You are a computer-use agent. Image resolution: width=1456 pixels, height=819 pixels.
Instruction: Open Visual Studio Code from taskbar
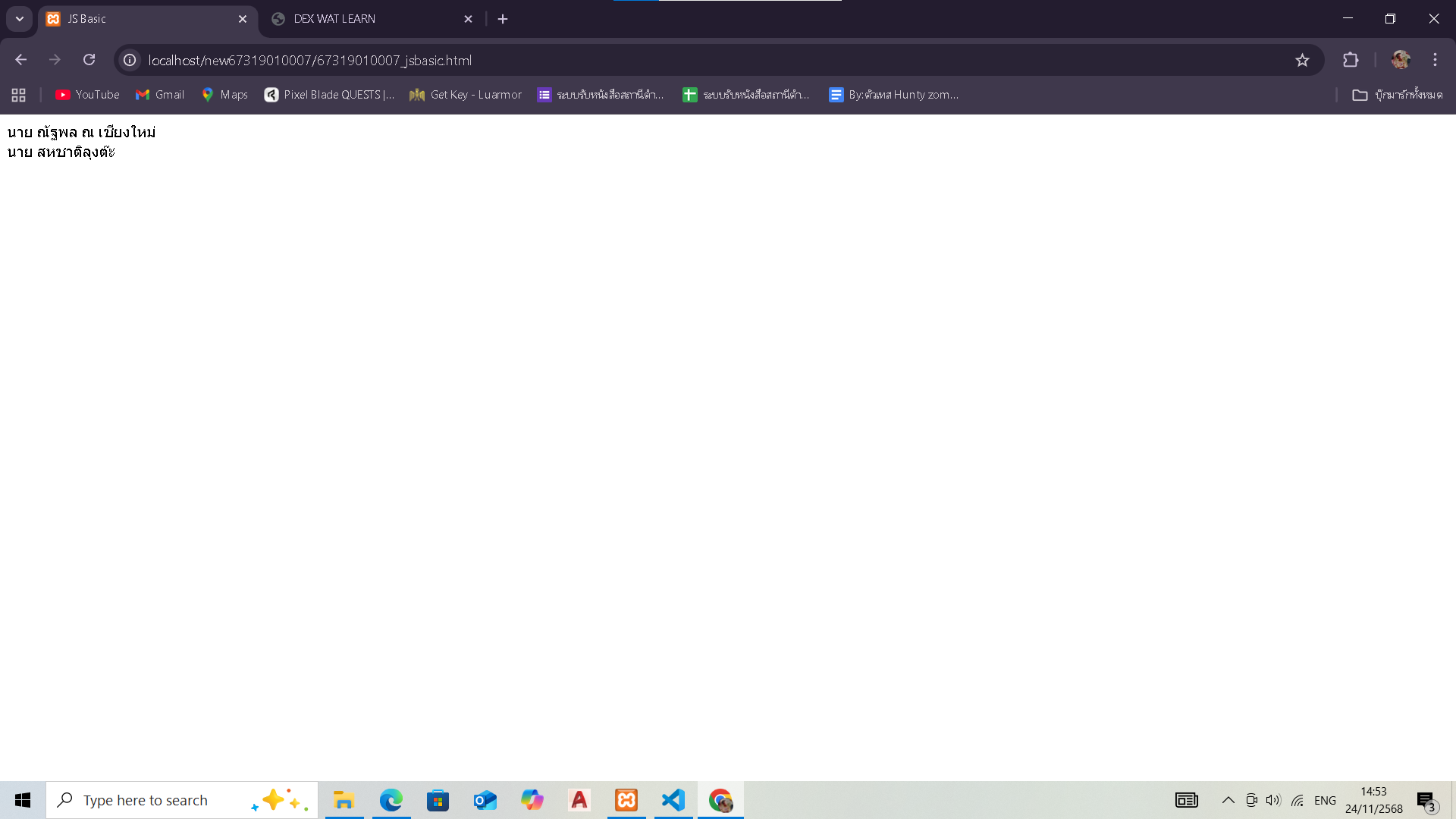pos(673,800)
